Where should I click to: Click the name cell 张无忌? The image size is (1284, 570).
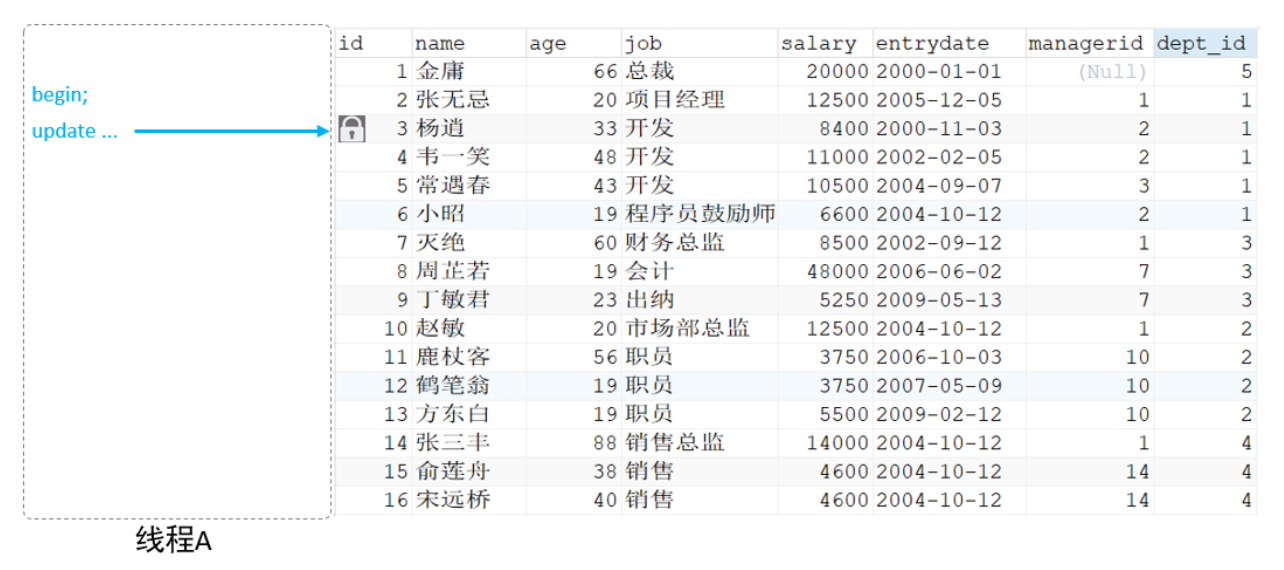click(x=453, y=100)
